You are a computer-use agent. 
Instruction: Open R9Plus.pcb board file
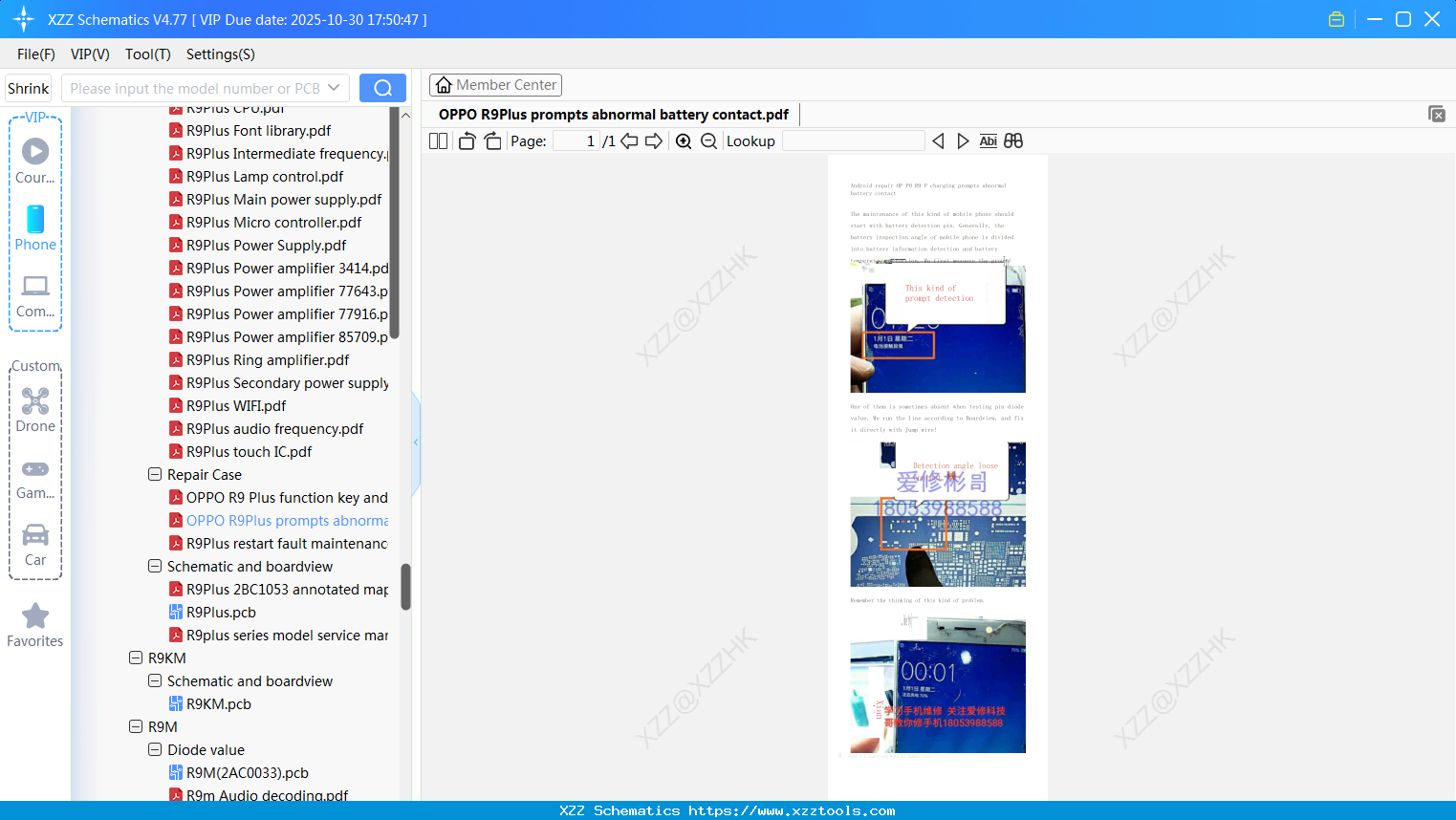pyautogui.click(x=221, y=613)
